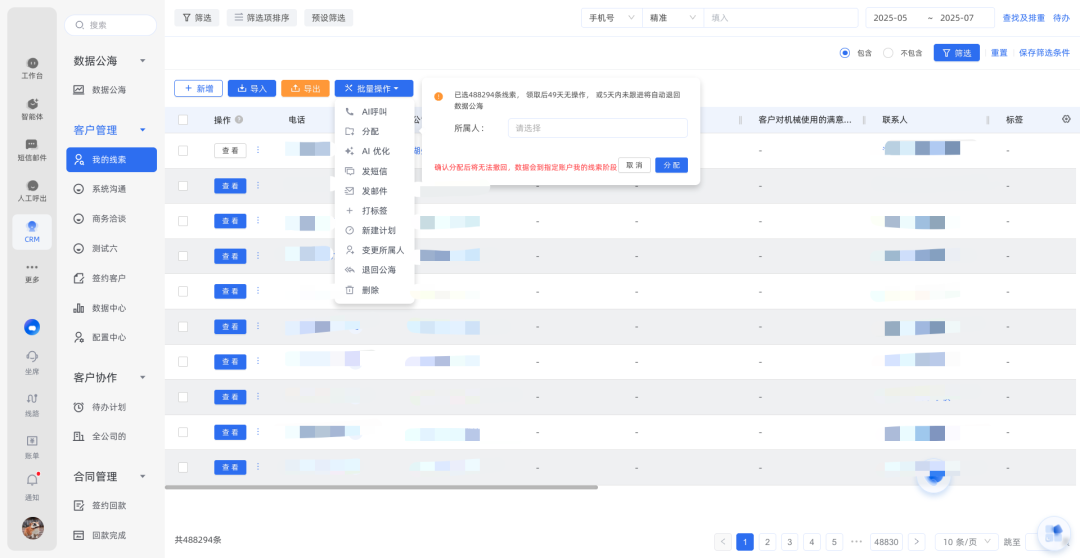Image resolution: width=1080 pixels, height=558 pixels.
Task: Select the 不包含 radio button
Action: click(887, 53)
